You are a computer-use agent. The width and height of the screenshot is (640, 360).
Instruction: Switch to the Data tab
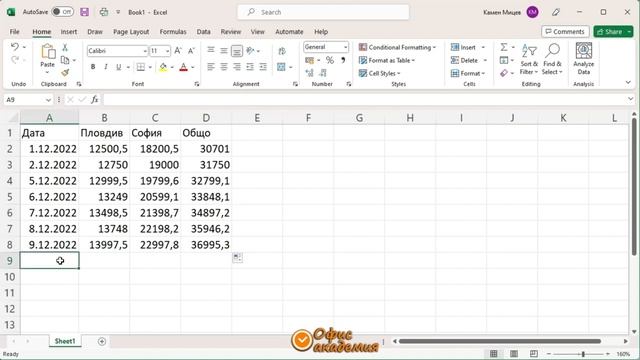203,31
